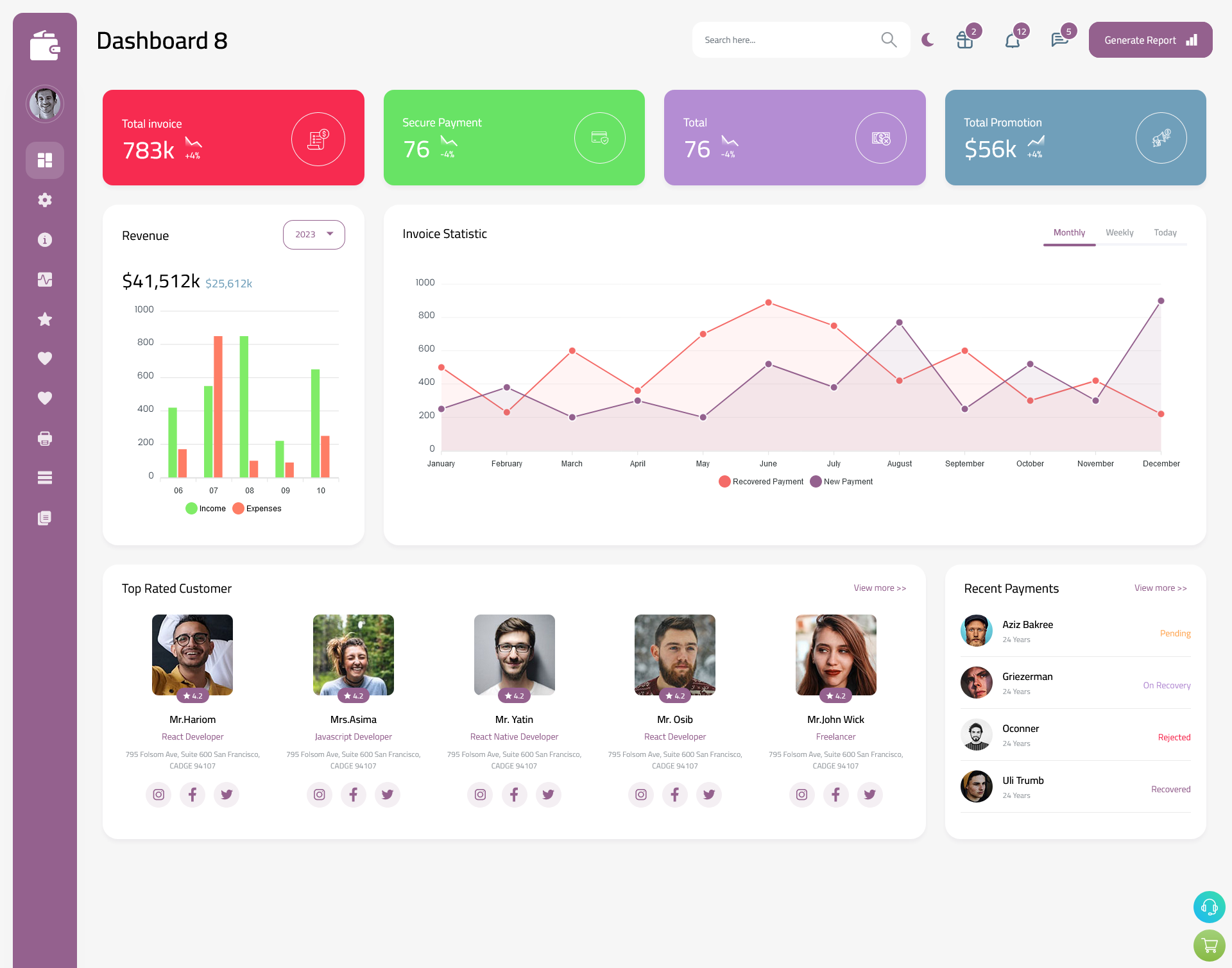The width and height of the screenshot is (1232, 968).
Task: Click the heart/wishlist icon in sidebar
Action: click(44, 358)
